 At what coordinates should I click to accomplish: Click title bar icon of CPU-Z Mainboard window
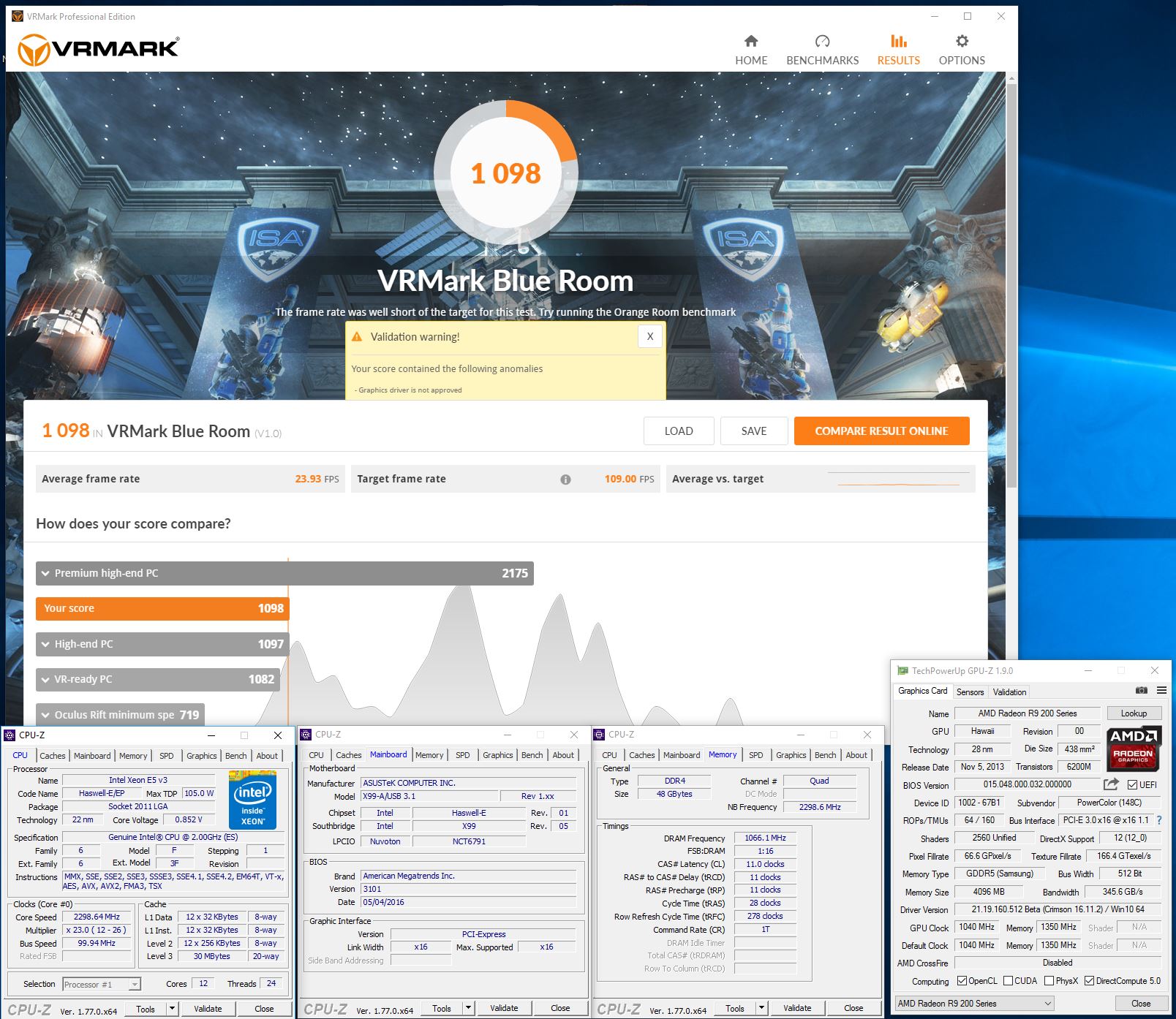306,735
